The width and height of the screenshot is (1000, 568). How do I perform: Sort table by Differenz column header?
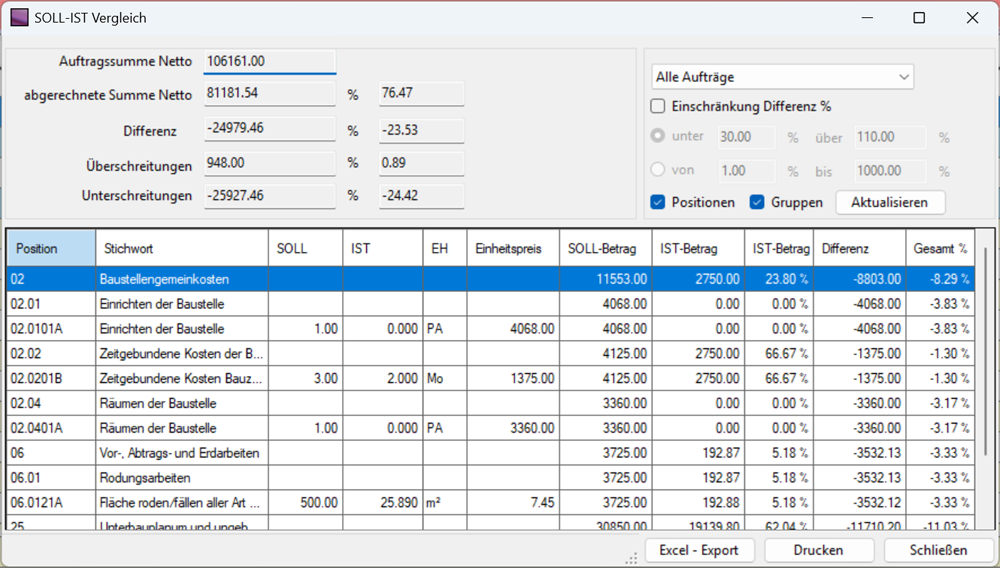pos(858,248)
